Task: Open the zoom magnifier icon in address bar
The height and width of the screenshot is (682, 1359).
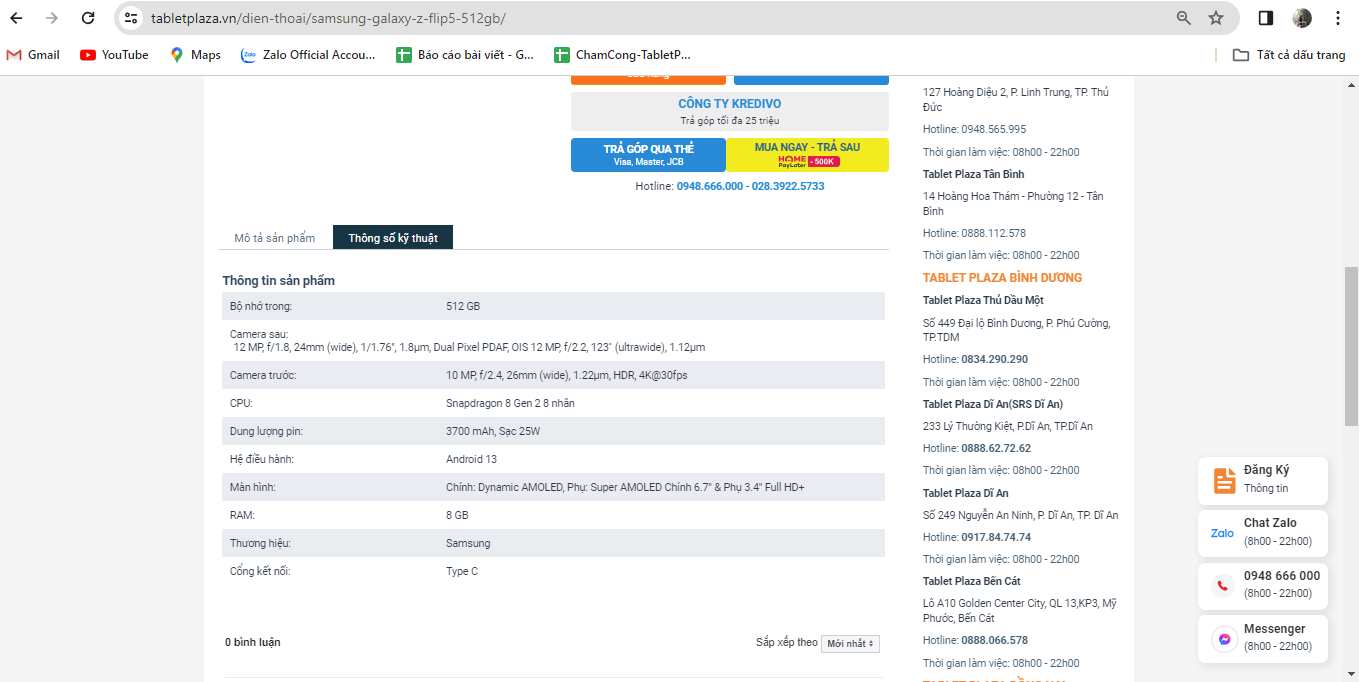Action: (x=1184, y=18)
